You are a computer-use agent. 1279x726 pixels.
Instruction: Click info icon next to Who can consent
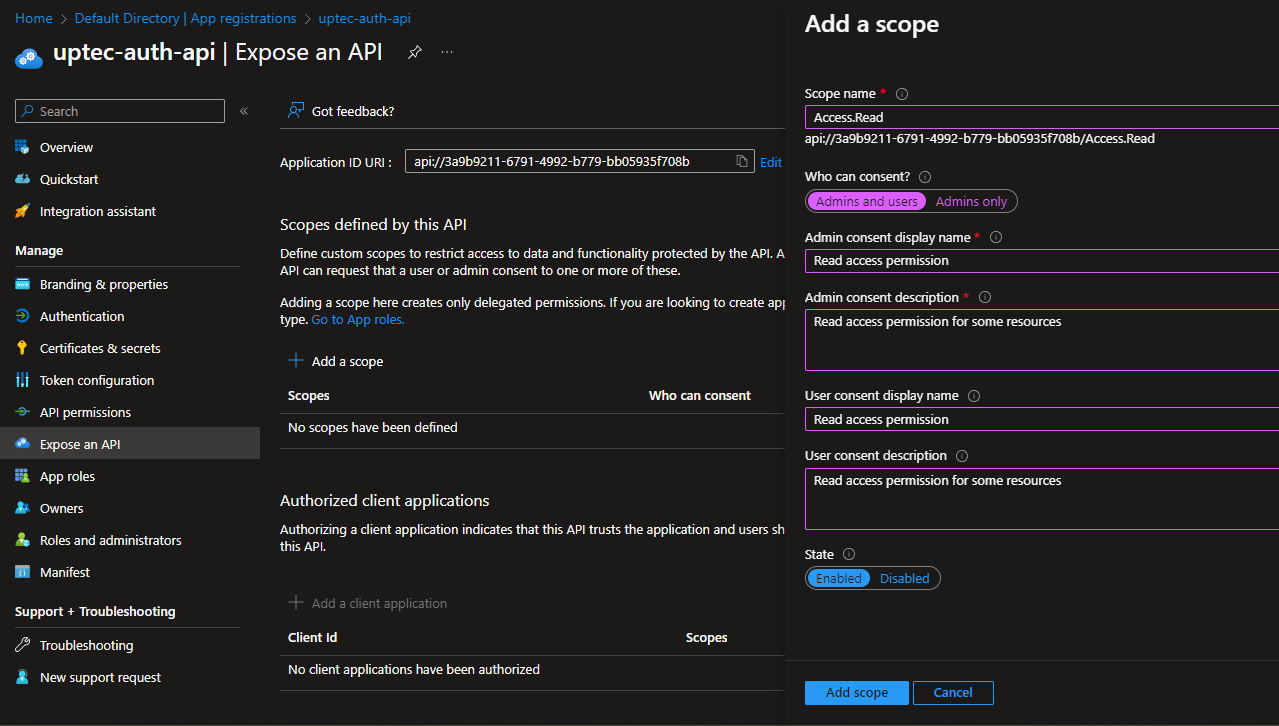pyautogui.click(x=925, y=177)
